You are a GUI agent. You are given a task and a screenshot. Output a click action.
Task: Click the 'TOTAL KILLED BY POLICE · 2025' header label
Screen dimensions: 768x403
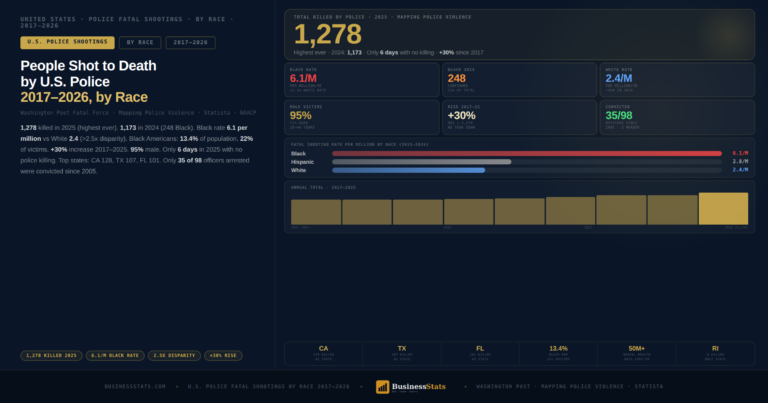pos(383,17)
